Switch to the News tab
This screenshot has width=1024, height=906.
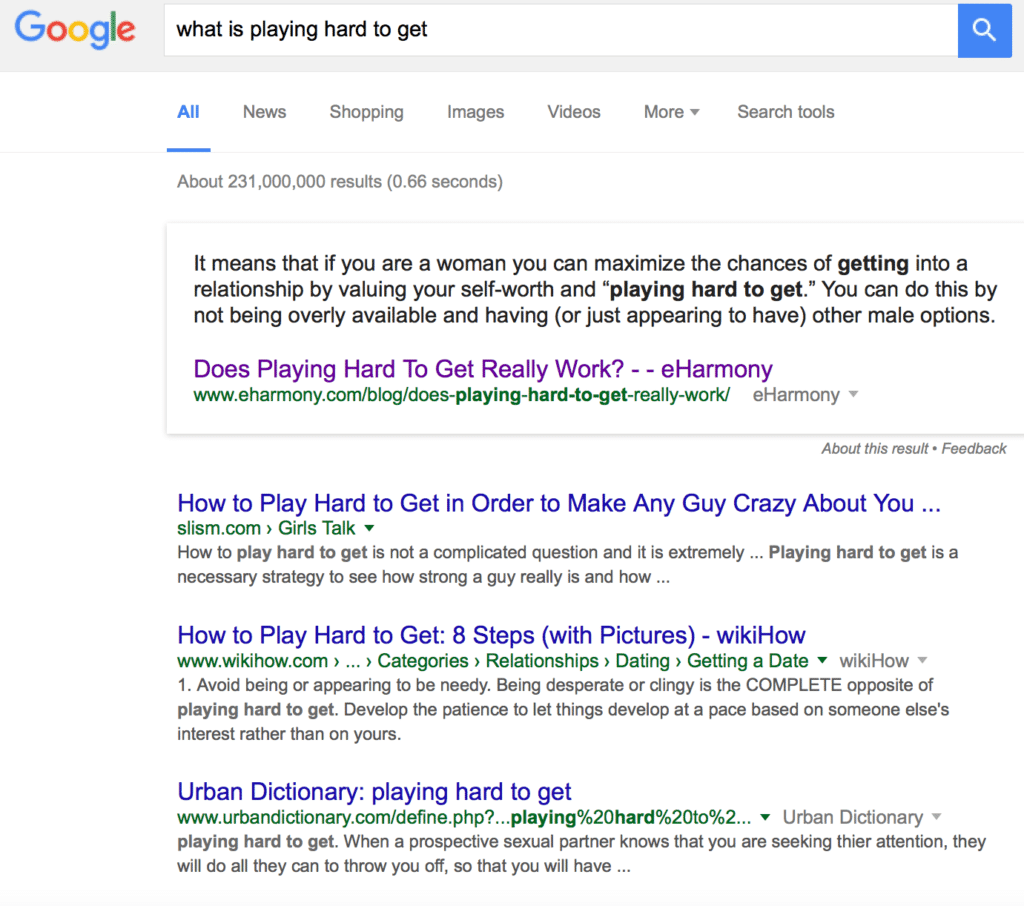(264, 112)
